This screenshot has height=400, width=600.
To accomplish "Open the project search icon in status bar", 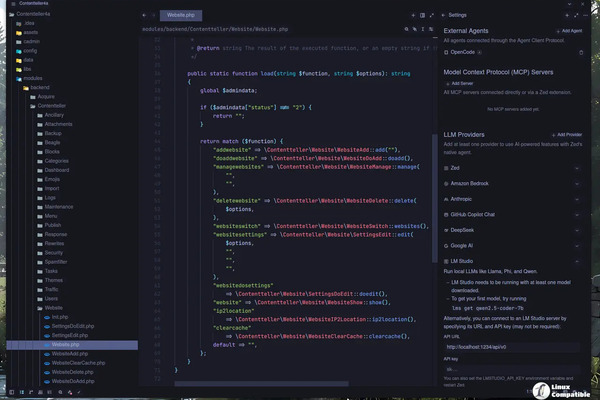I will pos(60,392).
